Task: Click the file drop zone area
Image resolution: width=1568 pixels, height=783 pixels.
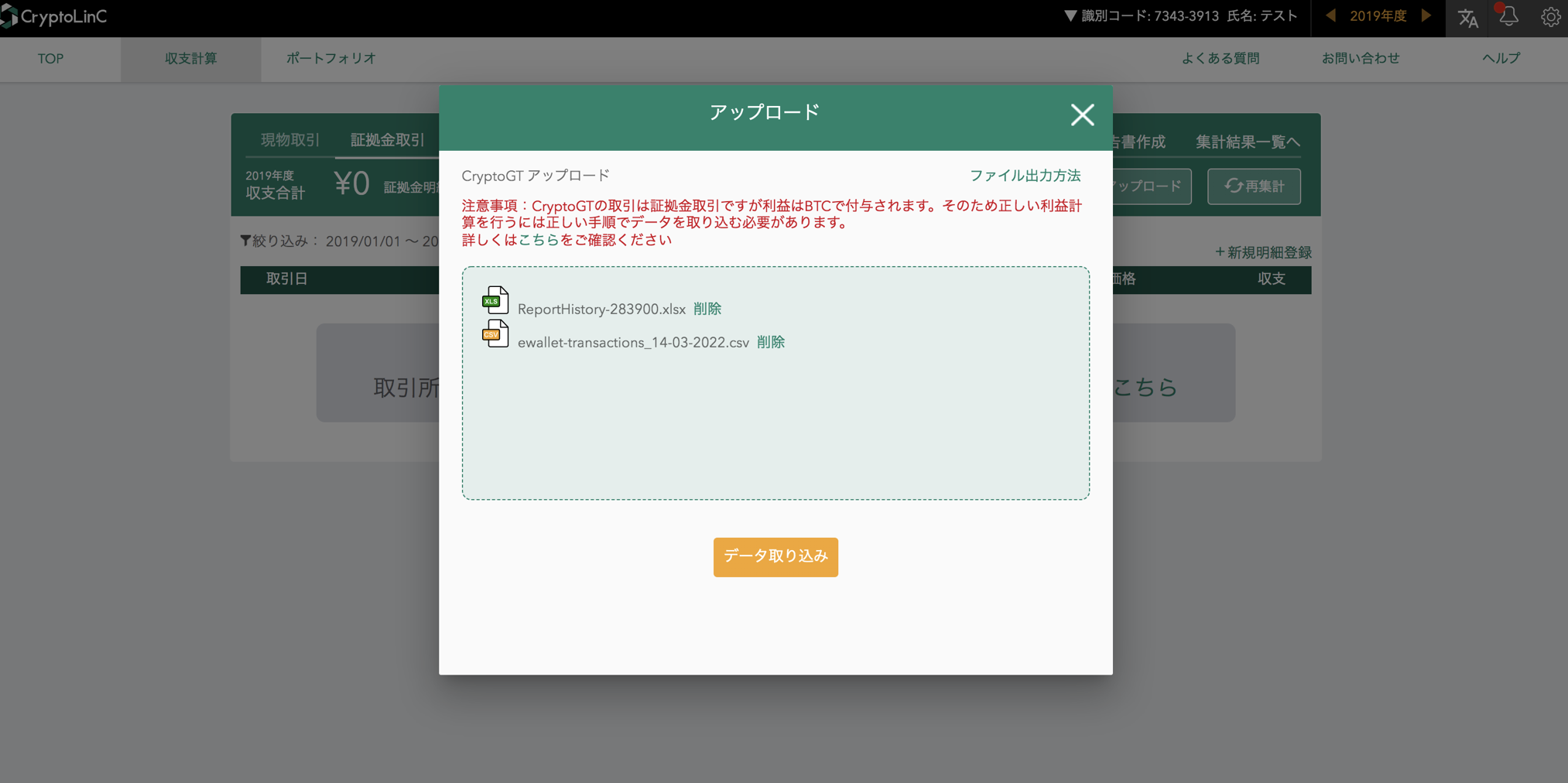Action: [775, 383]
